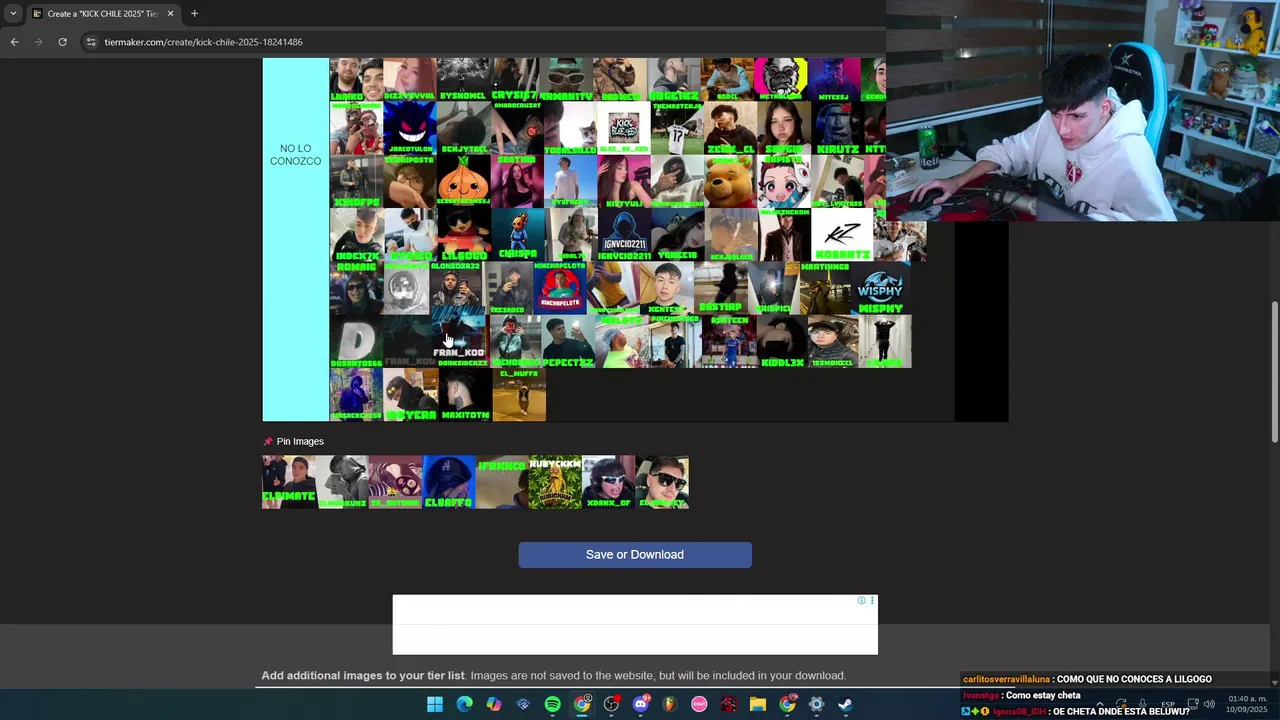Image resolution: width=1280 pixels, height=720 pixels.
Task: Select pinned ELBAFFO blue cap image
Action: click(x=448, y=482)
